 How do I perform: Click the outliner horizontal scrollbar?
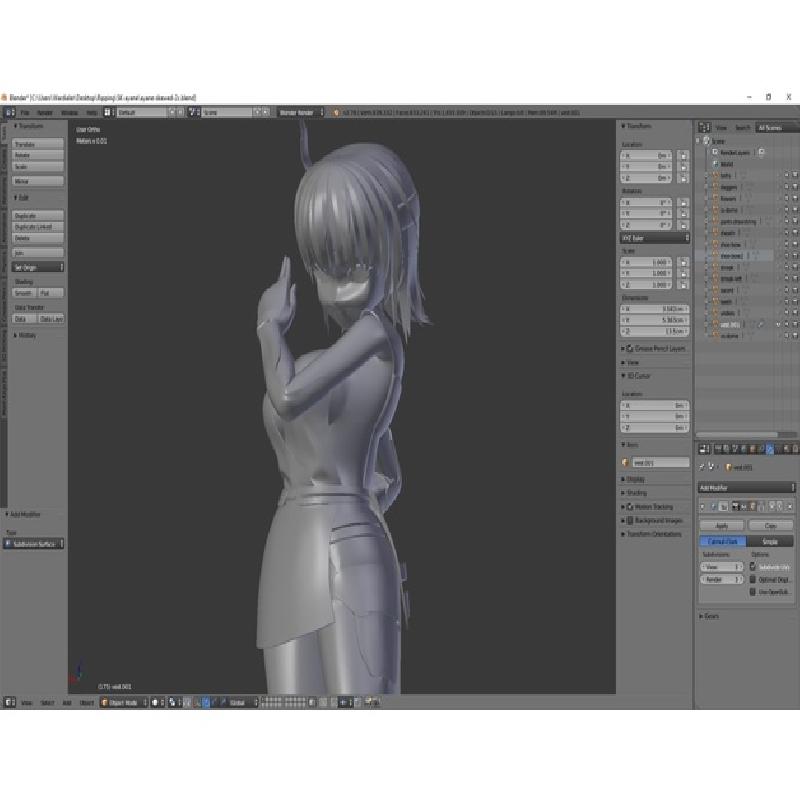[737, 435]
